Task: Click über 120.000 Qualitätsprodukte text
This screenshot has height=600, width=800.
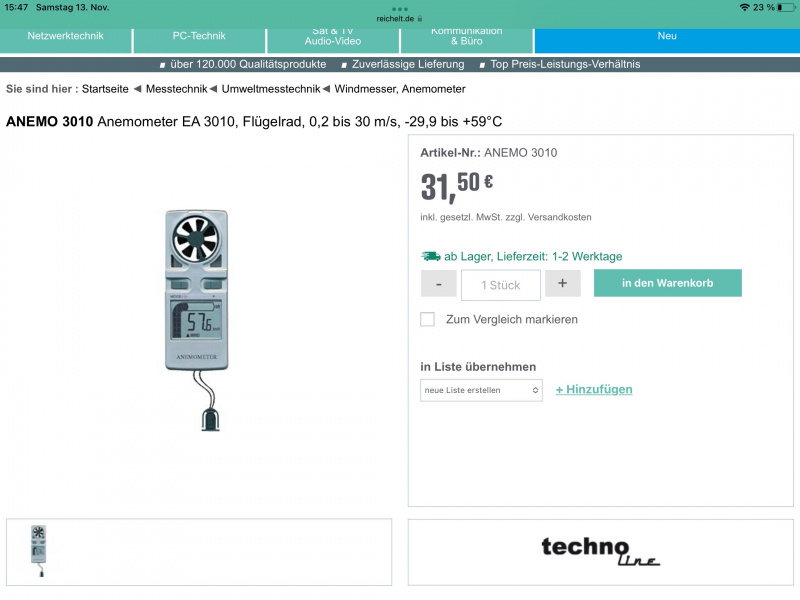Action: pos(248,64)
